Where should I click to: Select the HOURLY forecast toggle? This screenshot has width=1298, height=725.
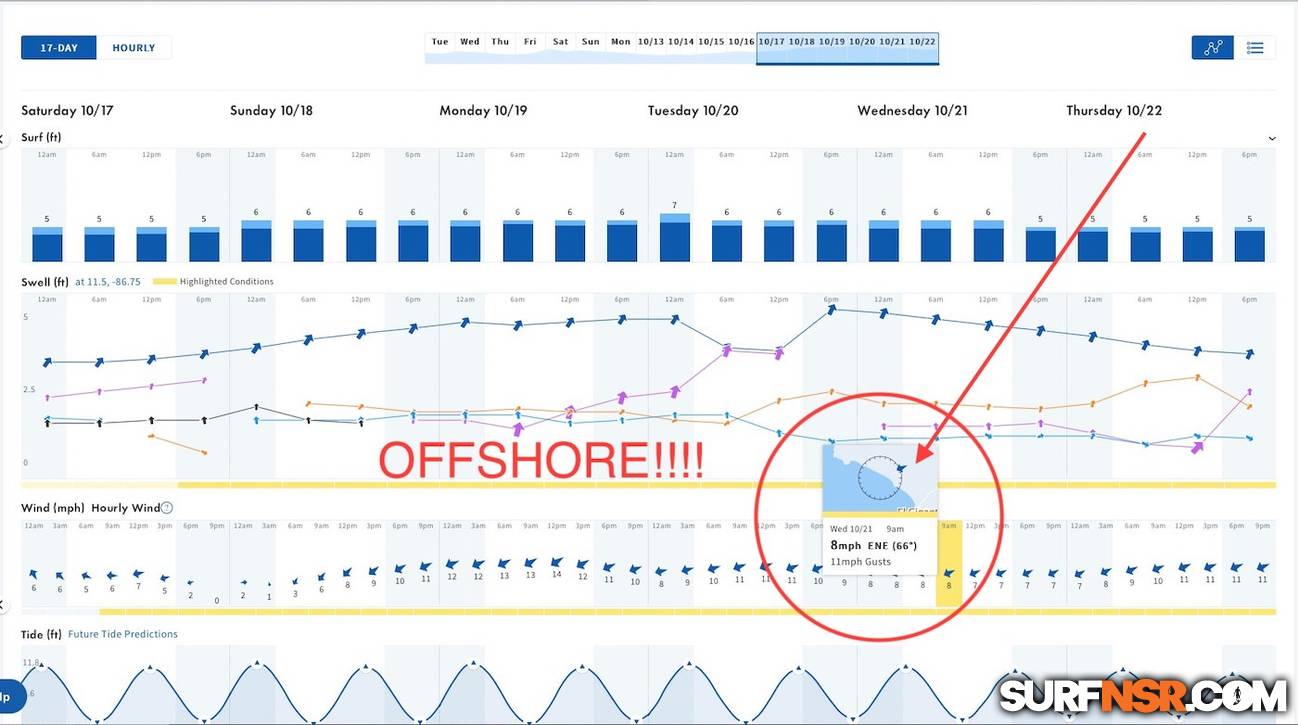click(134, 48)
